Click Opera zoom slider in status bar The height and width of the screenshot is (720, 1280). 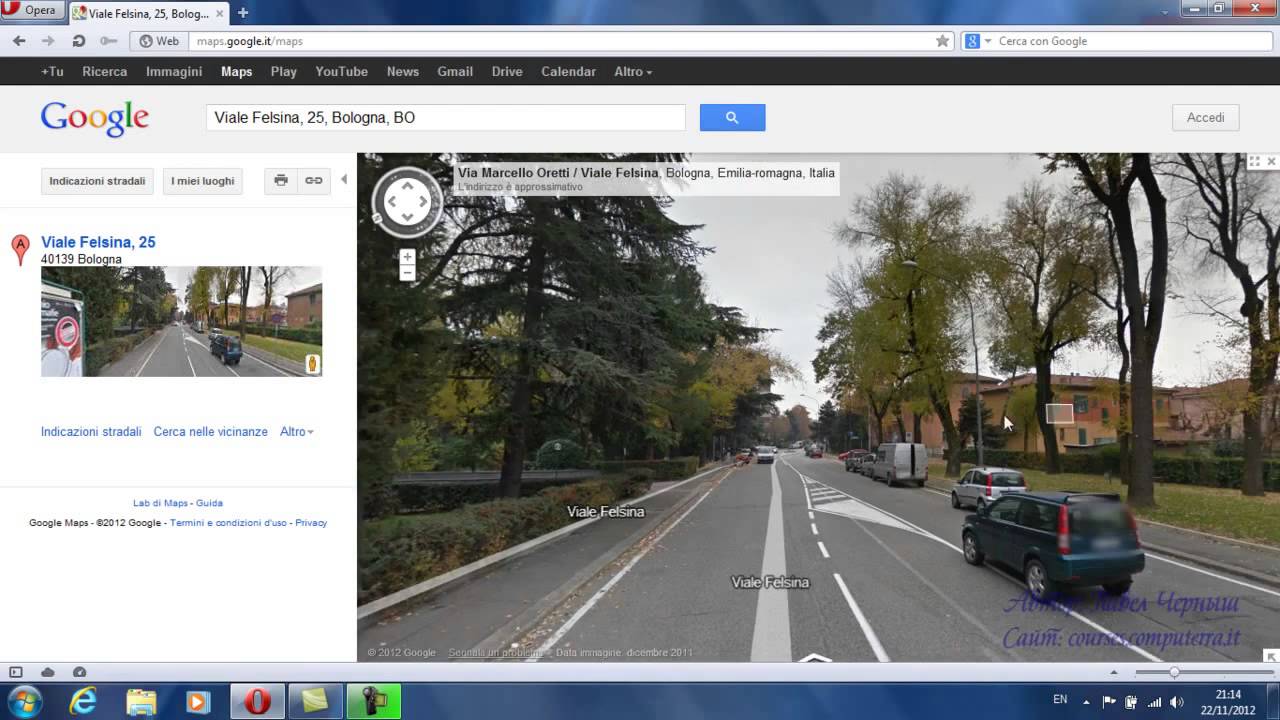point(1174,672)
